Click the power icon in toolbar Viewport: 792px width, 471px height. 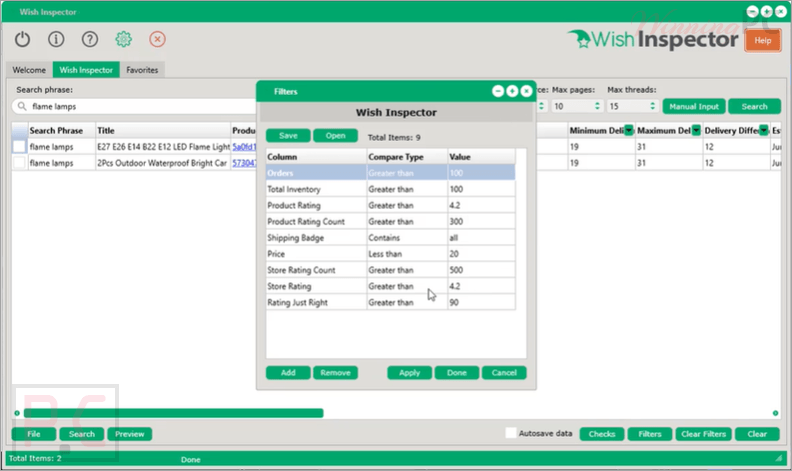(x=22, y=39)
